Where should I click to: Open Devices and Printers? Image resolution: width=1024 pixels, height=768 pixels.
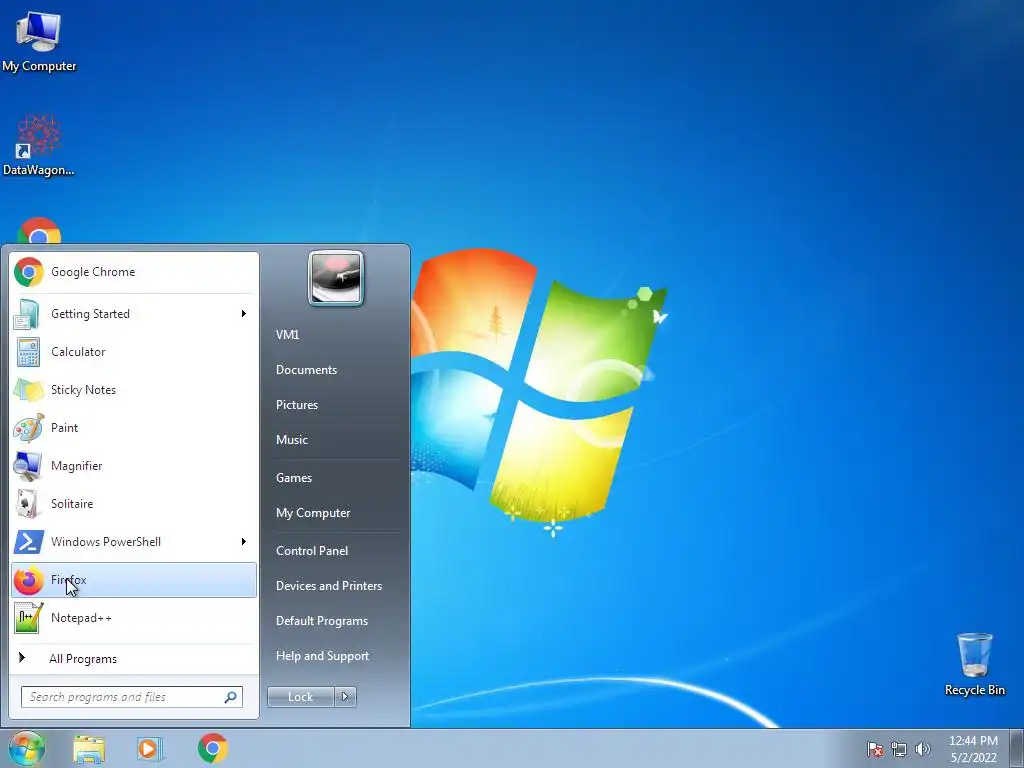click(328, 586)
